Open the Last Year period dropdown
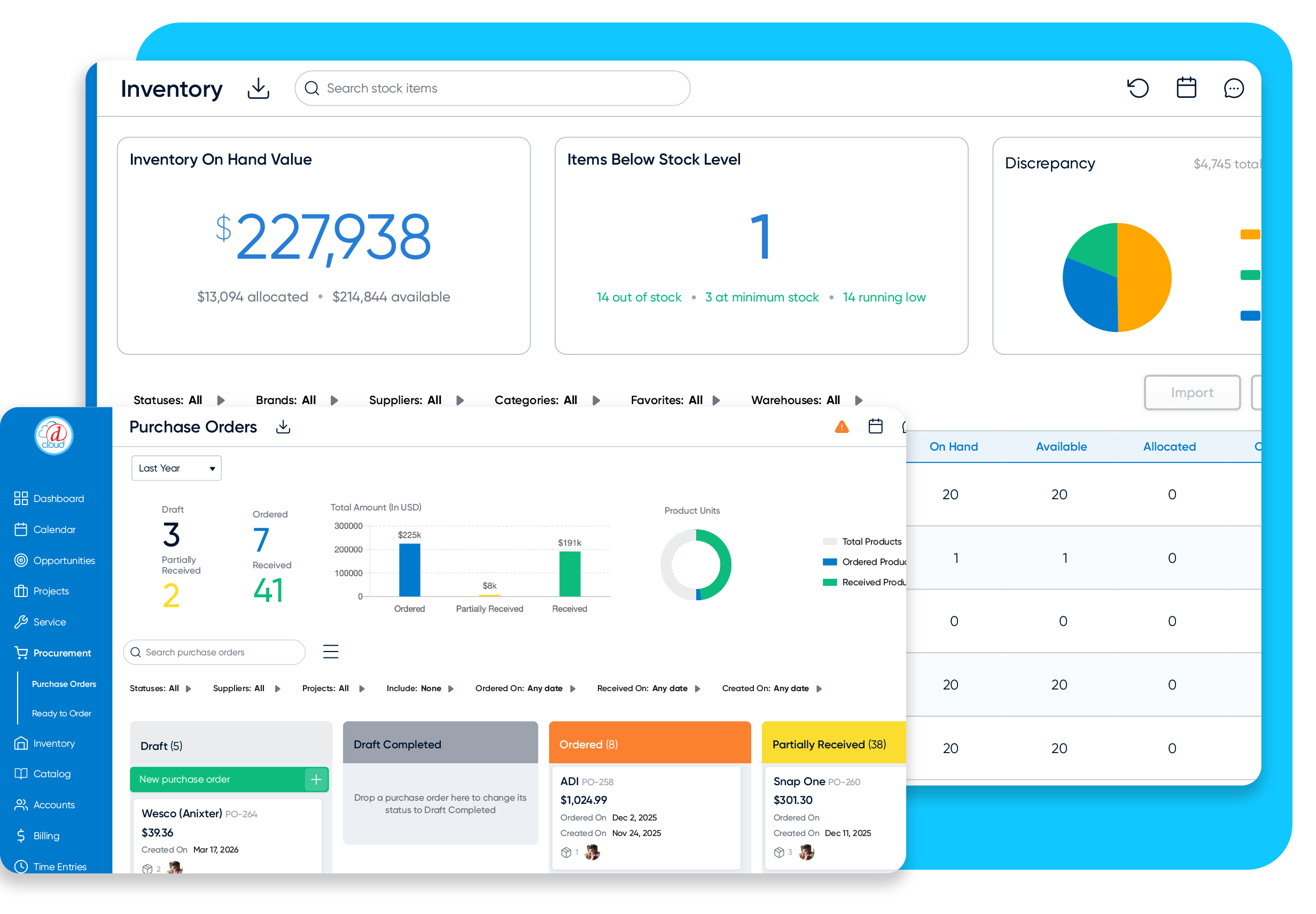Viewport: 1316px width, 914px height. click(x=176, y=468)
